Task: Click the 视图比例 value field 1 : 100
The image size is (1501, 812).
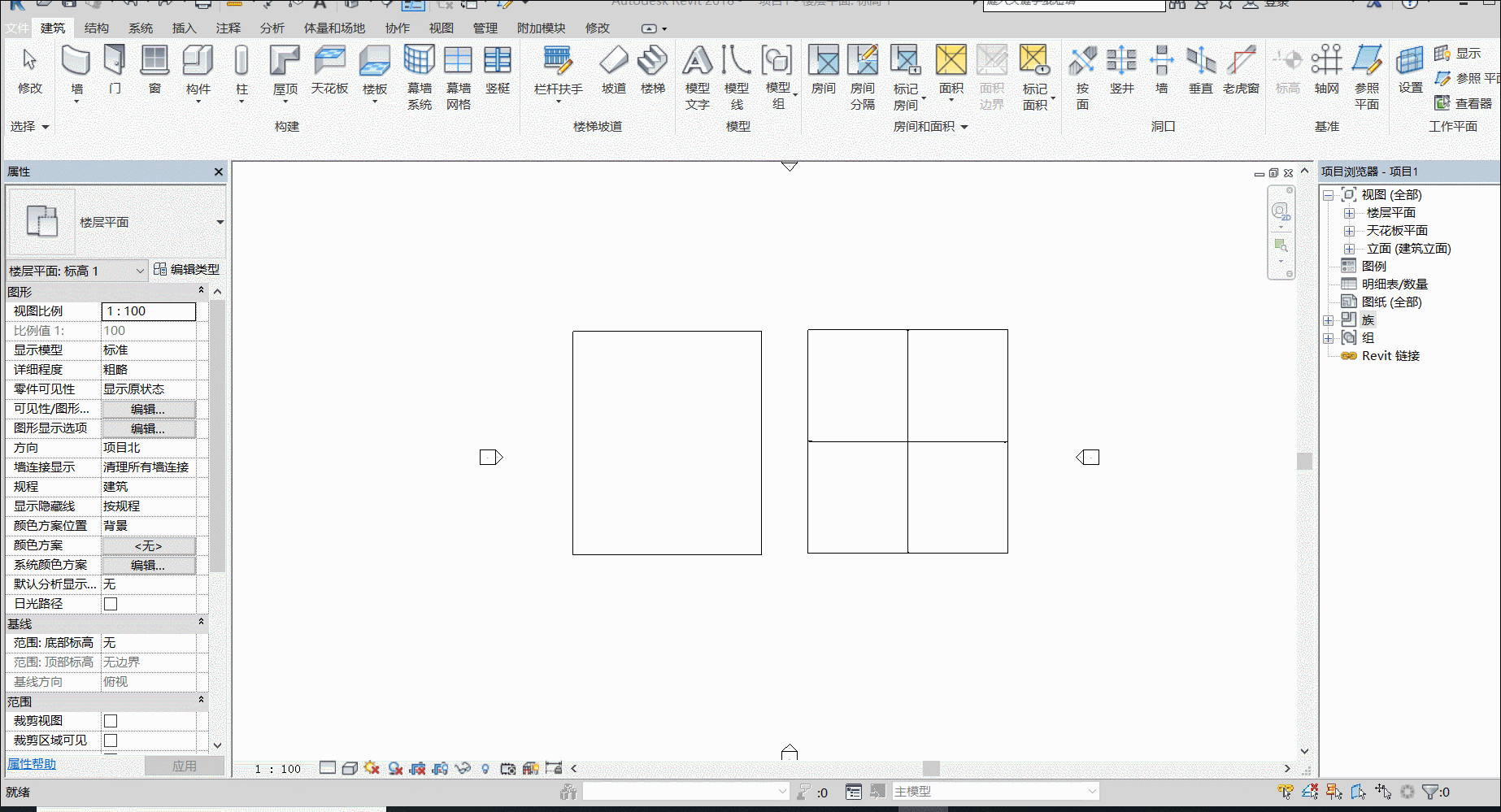Action: pyautogui.click(x=149, y=311)
